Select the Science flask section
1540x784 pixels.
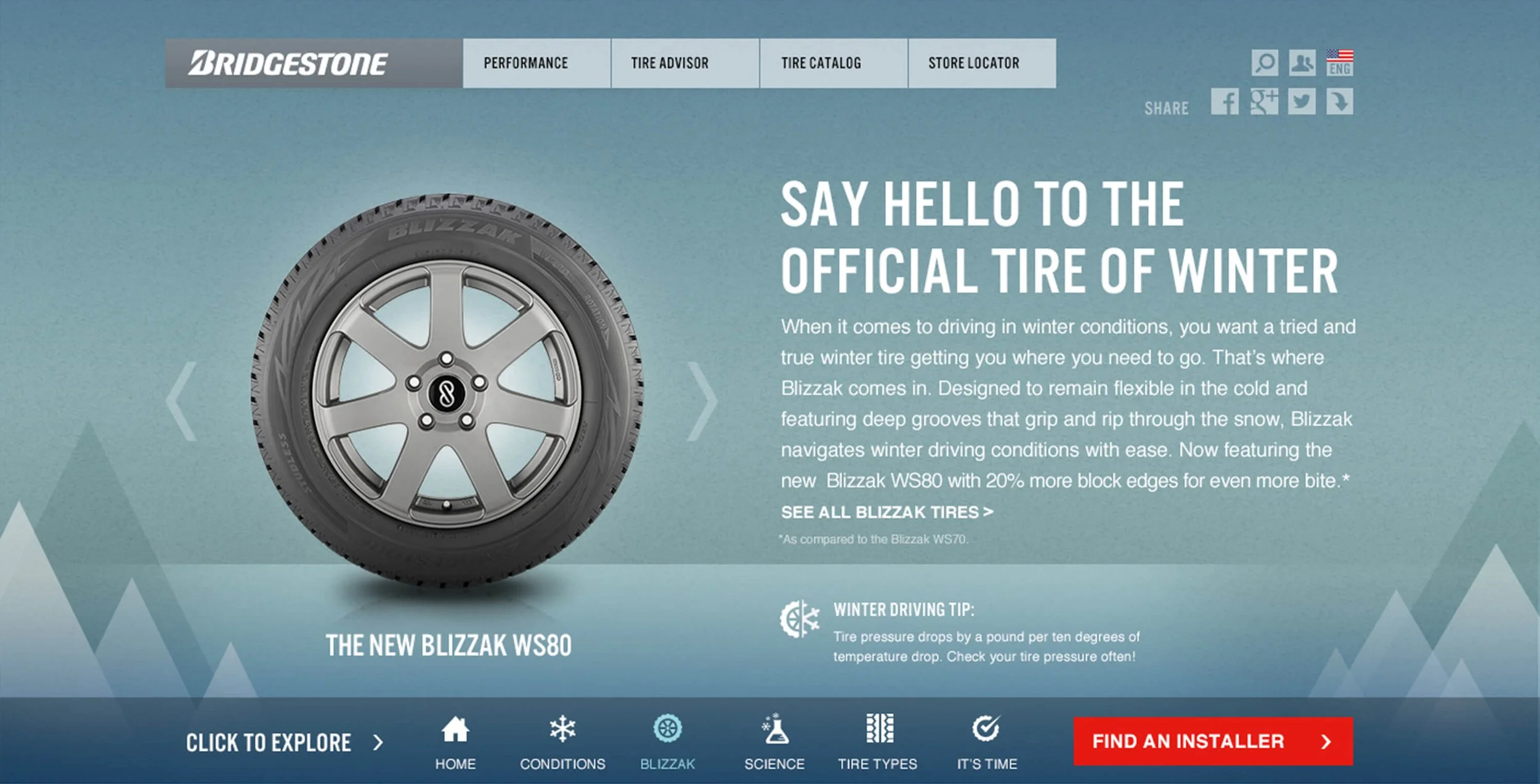[774, 743]
